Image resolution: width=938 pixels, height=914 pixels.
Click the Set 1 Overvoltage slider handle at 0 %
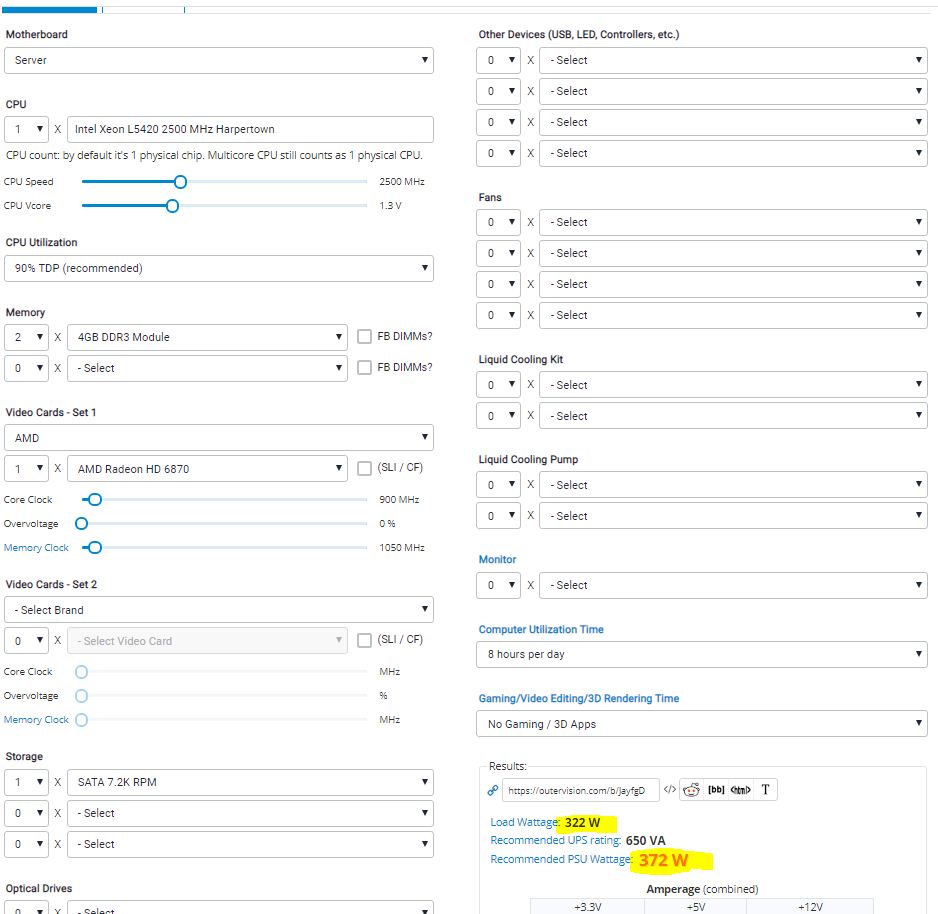[81, 523]
